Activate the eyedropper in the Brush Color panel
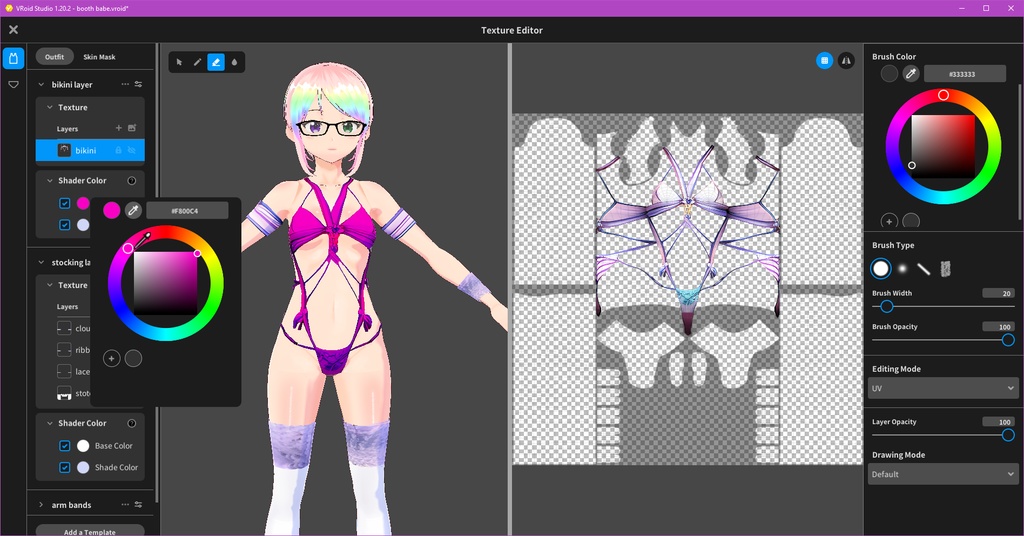Viewport: 1024px width, 536px height. 910,74
